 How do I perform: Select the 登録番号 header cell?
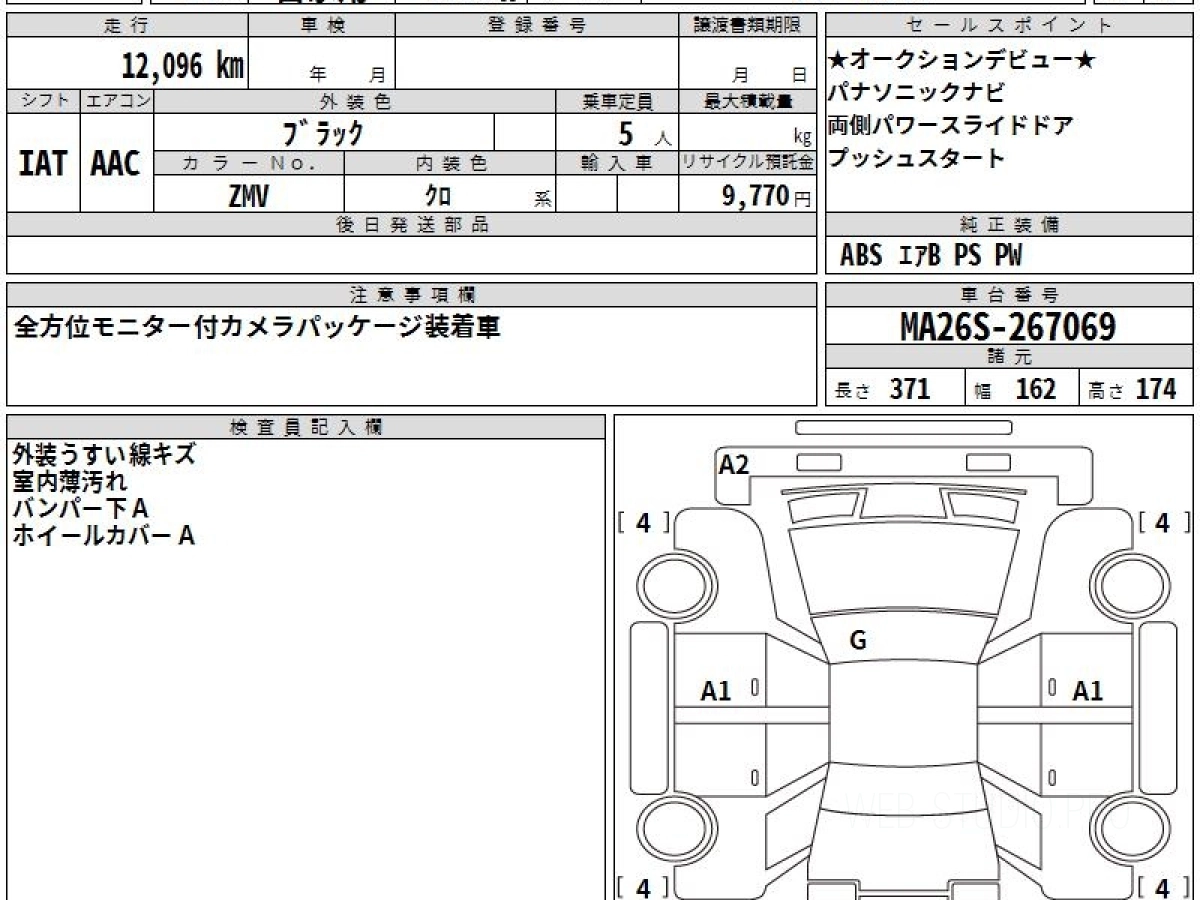coord(537,26)
